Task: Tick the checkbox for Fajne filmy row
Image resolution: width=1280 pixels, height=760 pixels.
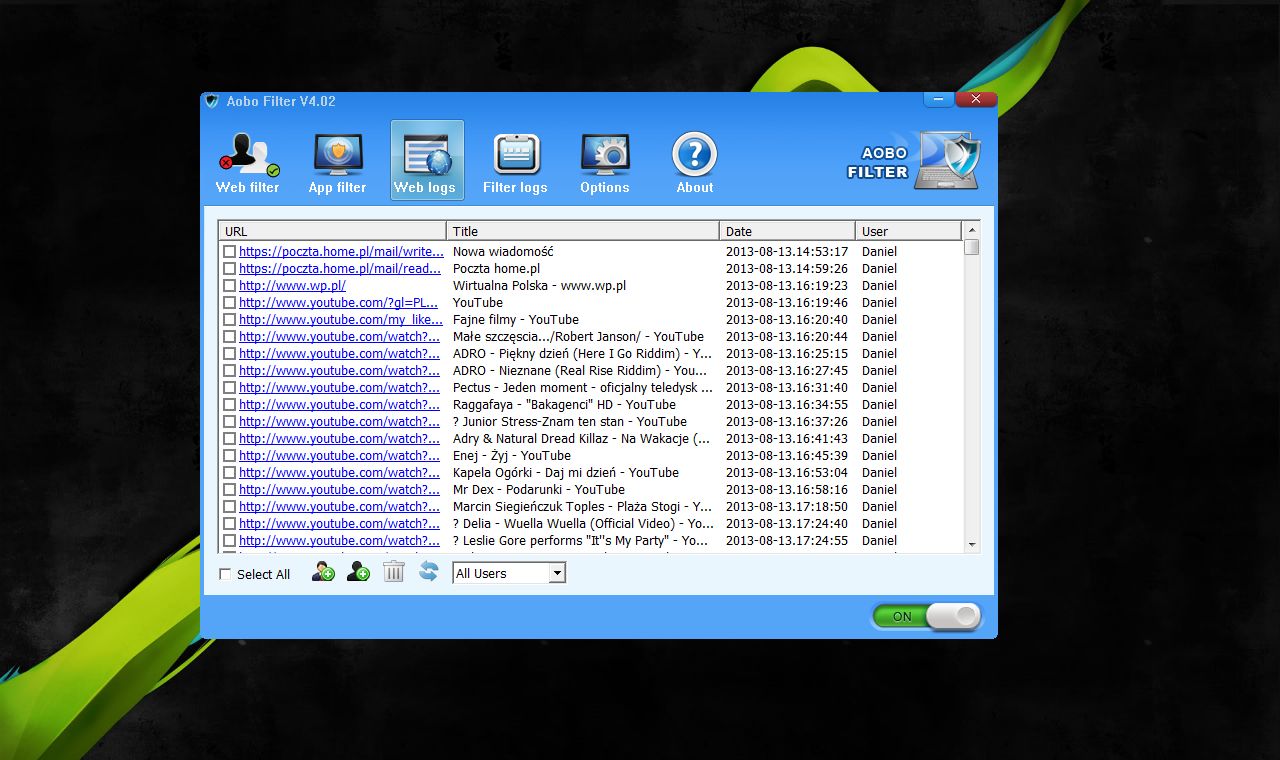Action: tap(230, 320)
